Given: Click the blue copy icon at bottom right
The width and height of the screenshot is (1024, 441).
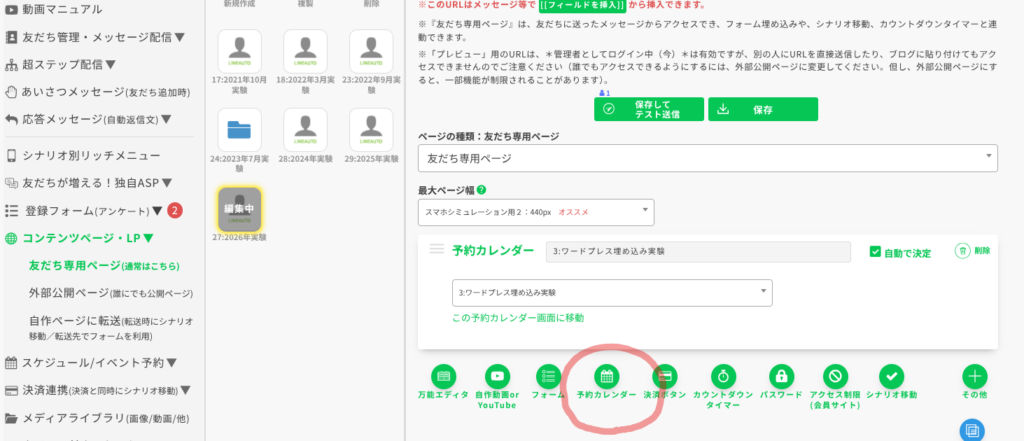Looking at the screenshot, I should (x=972, y=431).
